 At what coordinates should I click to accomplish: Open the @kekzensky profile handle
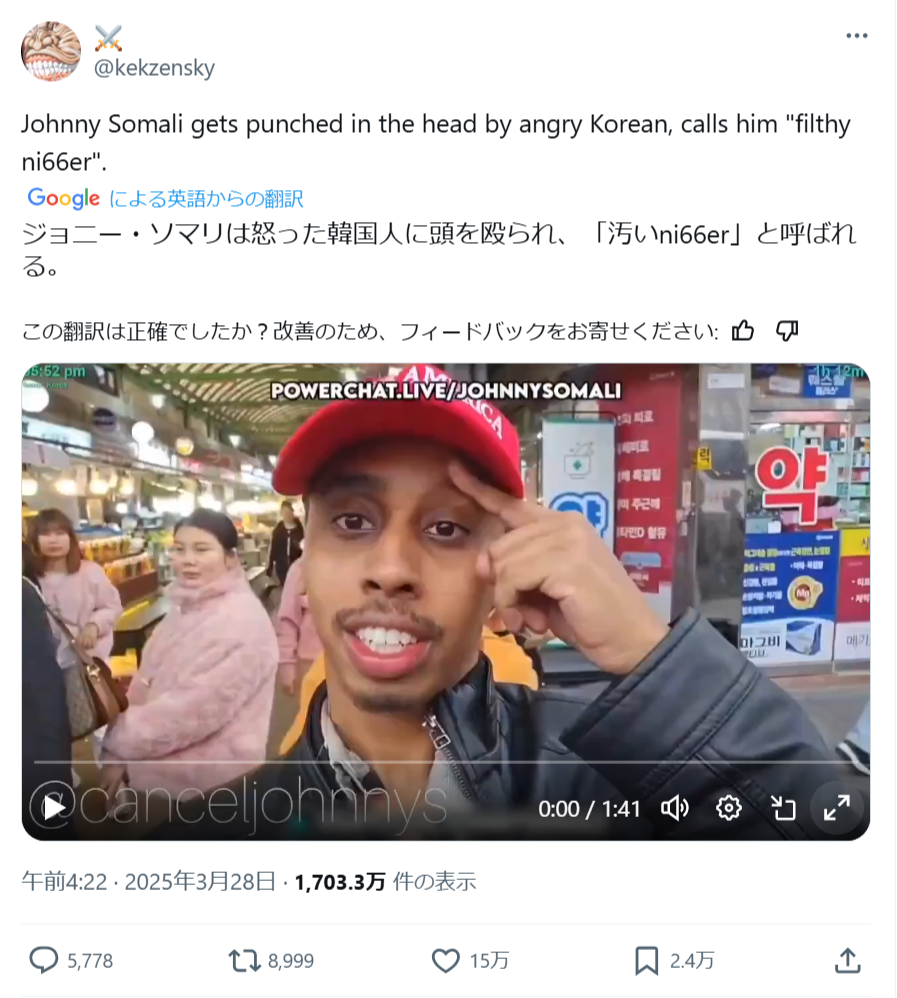point(154,67)
